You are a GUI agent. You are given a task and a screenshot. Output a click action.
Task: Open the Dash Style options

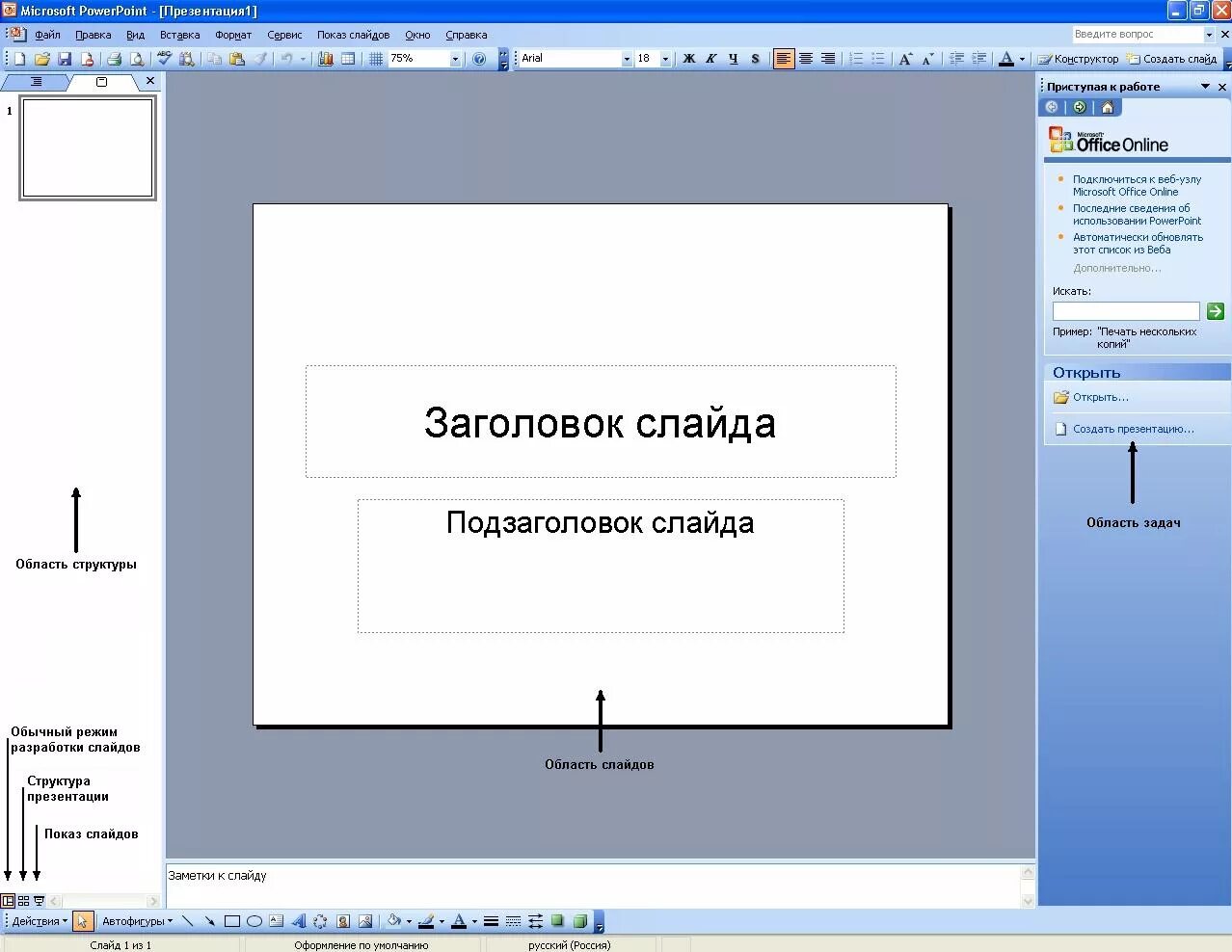pyautogui.click(x=513, y=921)
